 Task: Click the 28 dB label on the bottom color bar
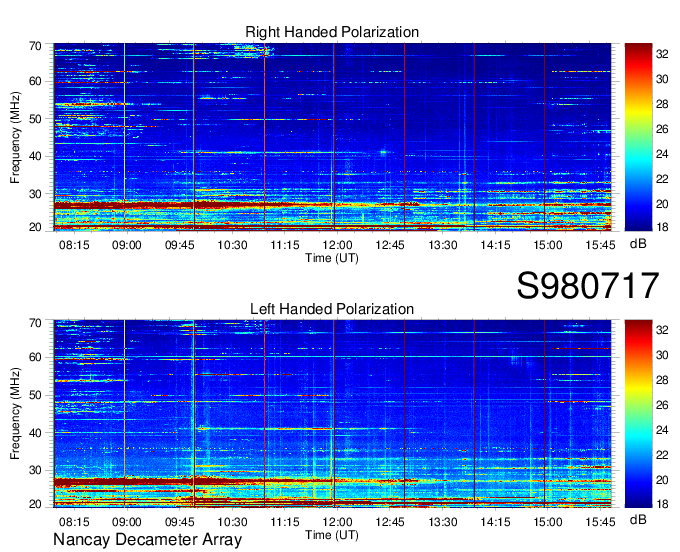pyautogui.click(x=662, y=380)
